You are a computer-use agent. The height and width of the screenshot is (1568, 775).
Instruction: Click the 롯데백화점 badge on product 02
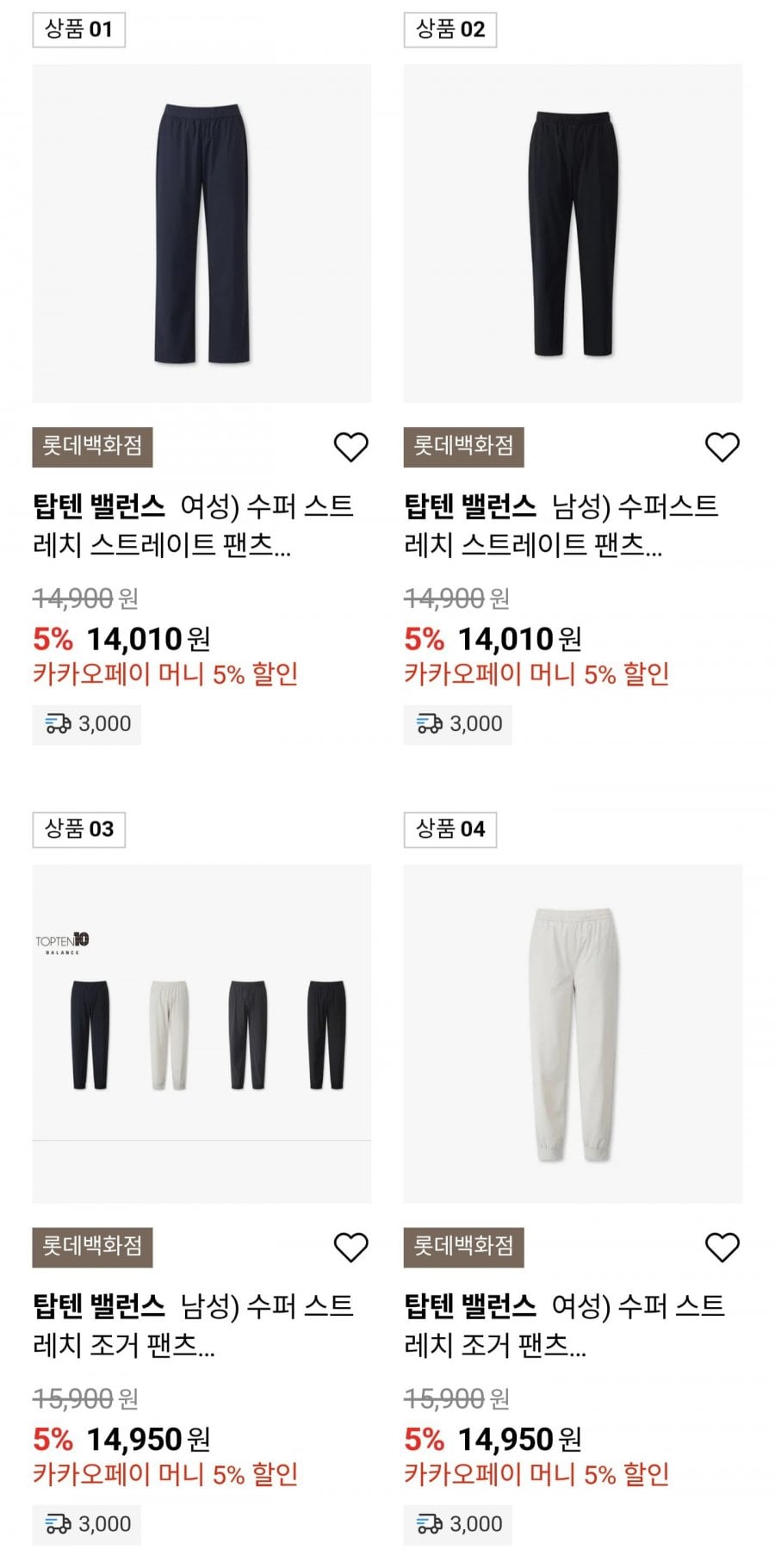(x=463, y=447)
